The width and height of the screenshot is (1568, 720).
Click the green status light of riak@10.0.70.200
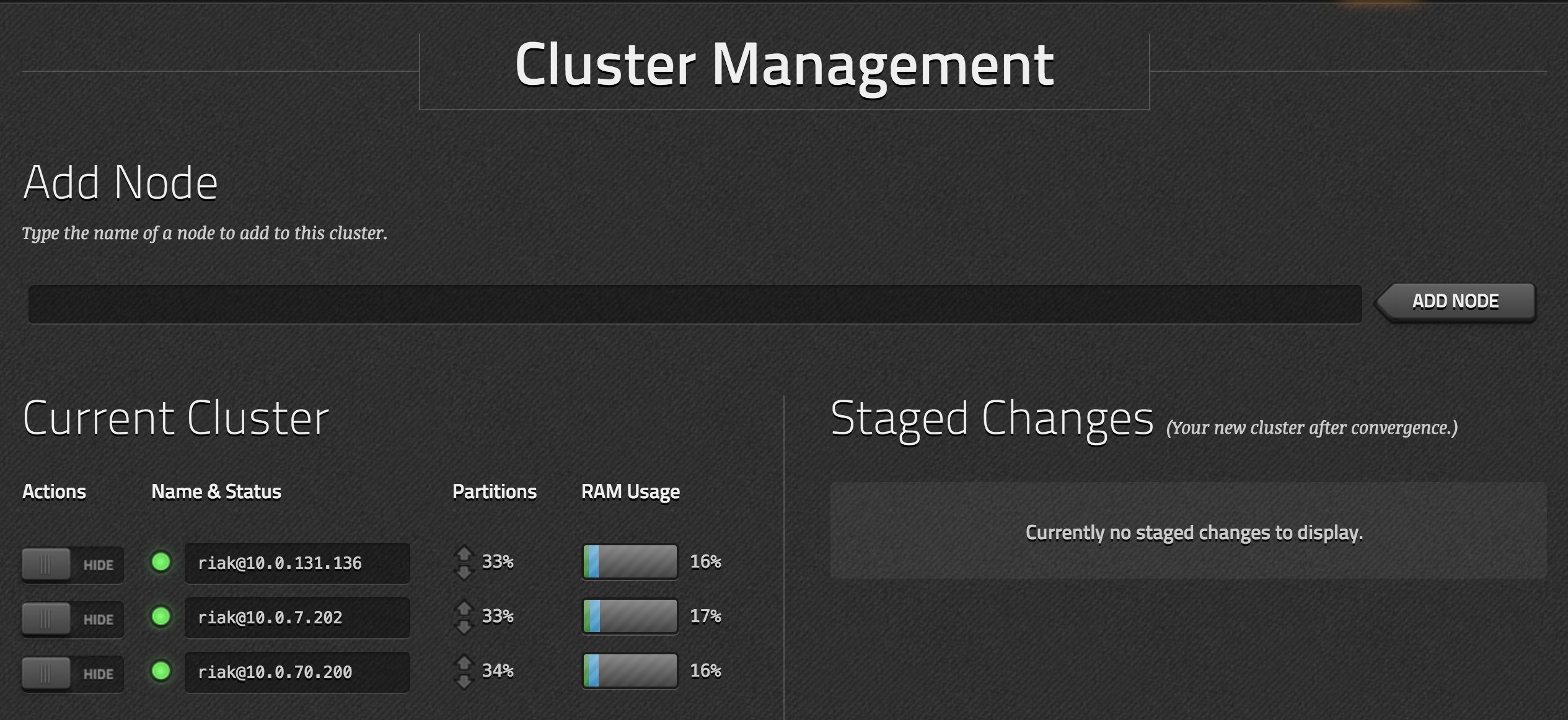click(x=161, y=671)
